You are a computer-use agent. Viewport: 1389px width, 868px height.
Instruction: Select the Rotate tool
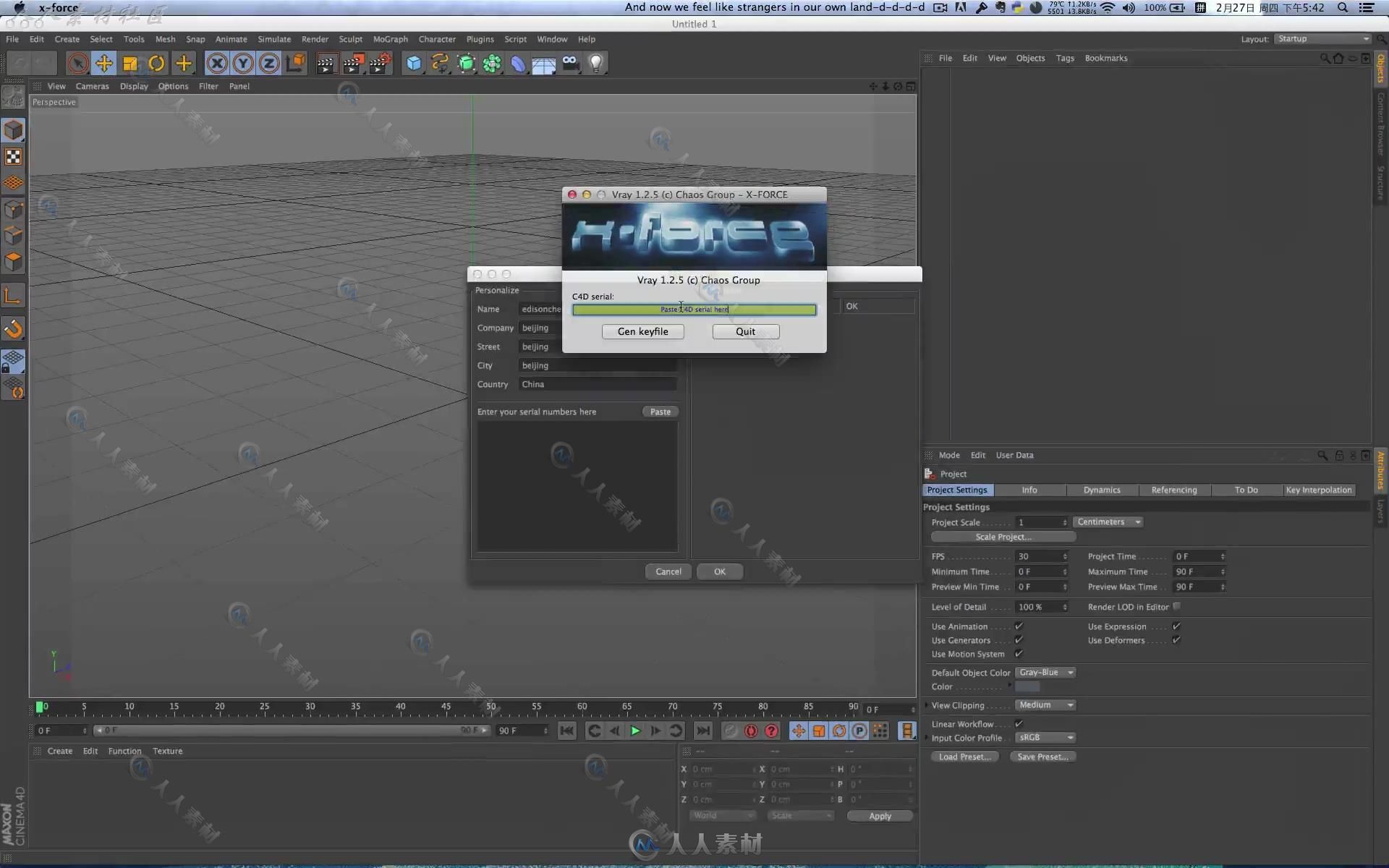click(x=156, y=64)
